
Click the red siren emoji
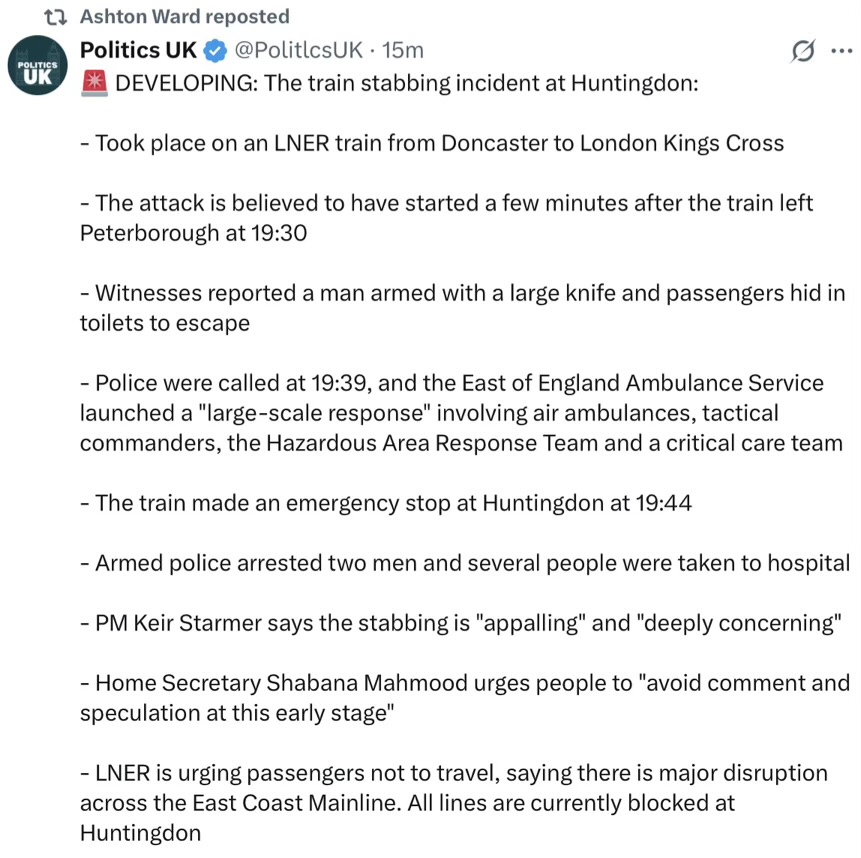click(93, 83)
